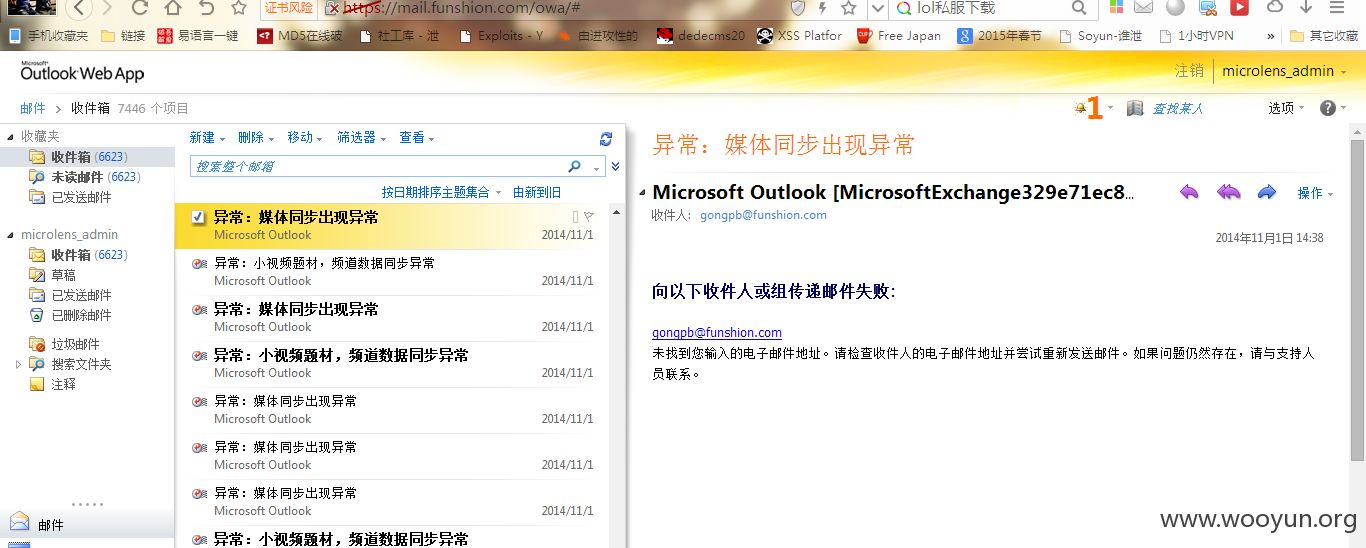Click the shield security icon in address bar
Image resolution: width=1366 pixels, height=548 pixels.
pos(797,8)
